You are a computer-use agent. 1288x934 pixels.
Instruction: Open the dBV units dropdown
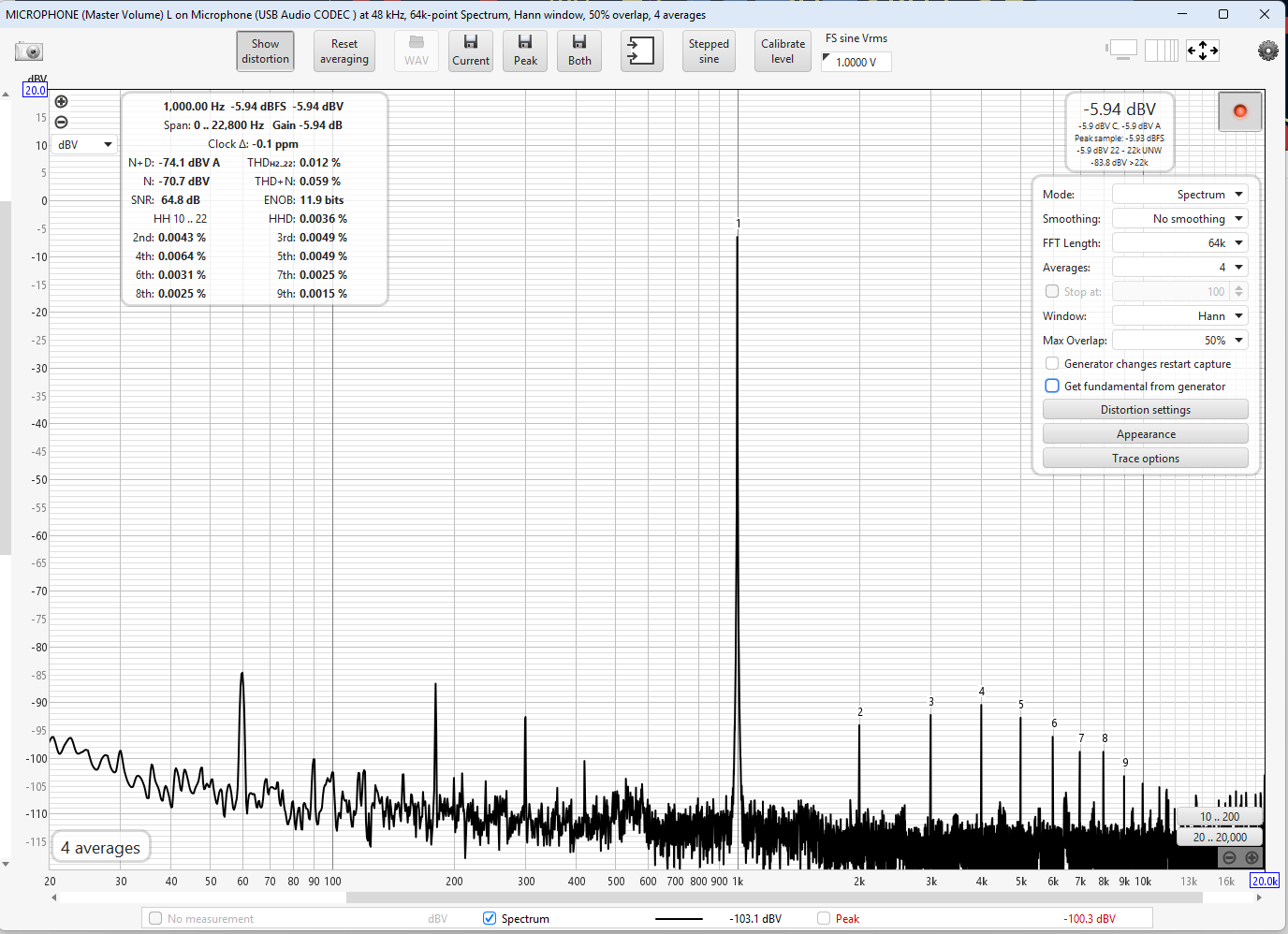pyautogui.click(x=84, y=145)
